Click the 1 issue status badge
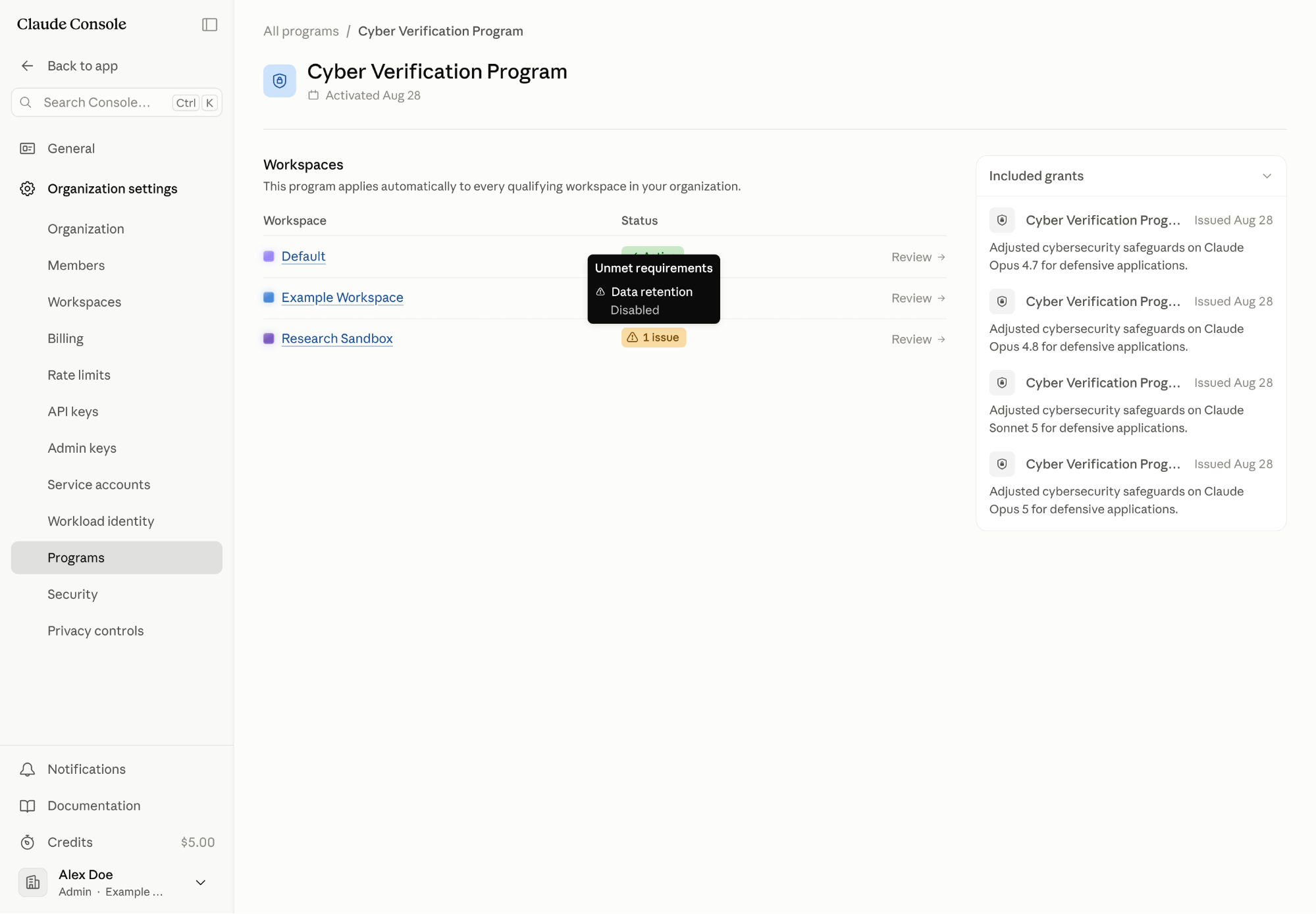Viewport: 1316px width, 914px height. (x=654, y=338)
